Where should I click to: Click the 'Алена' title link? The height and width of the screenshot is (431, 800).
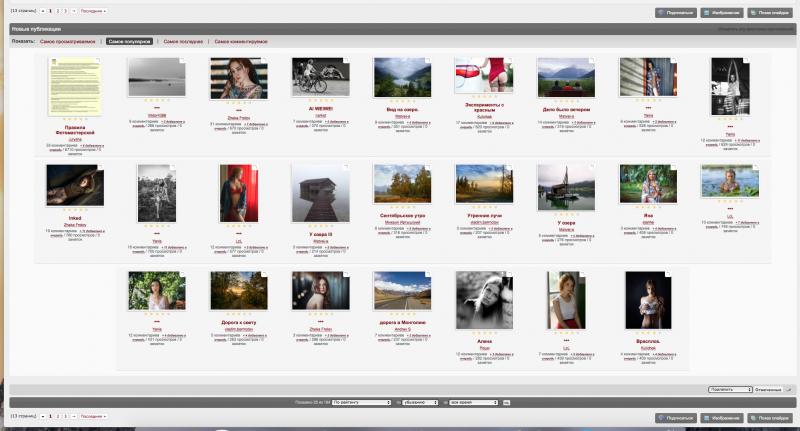484,341
